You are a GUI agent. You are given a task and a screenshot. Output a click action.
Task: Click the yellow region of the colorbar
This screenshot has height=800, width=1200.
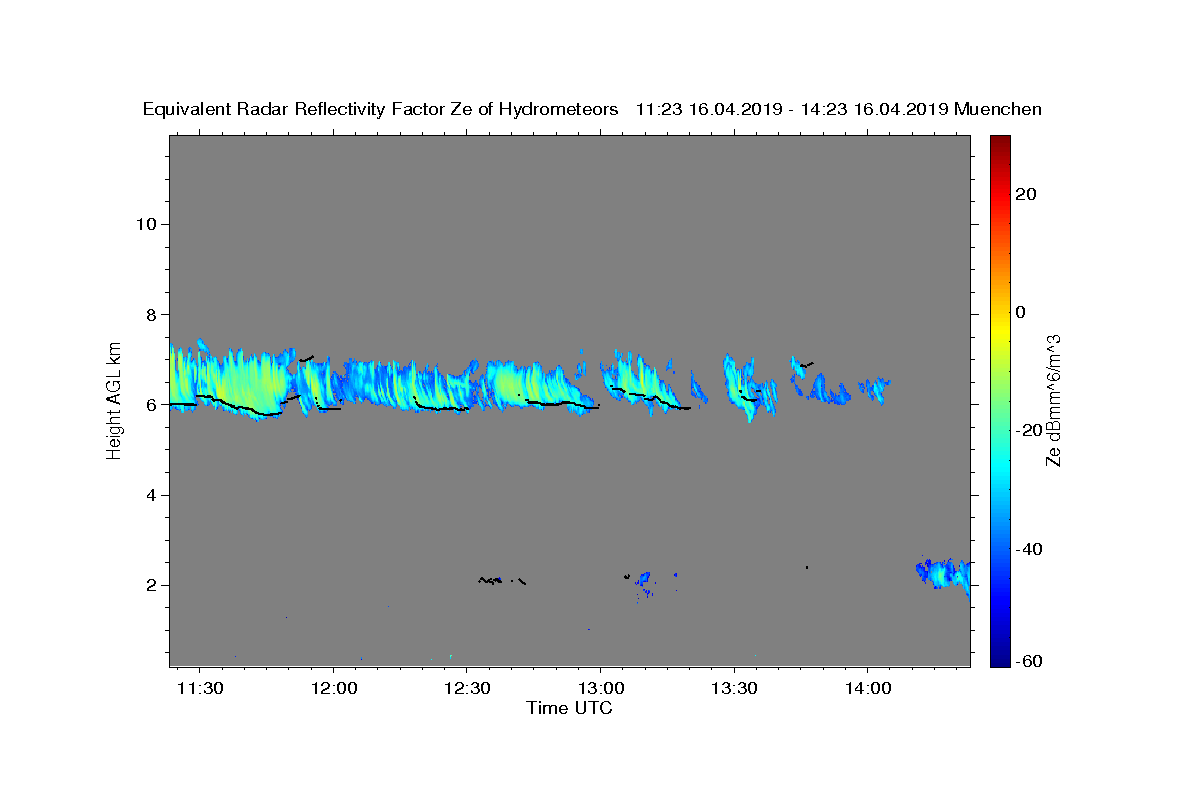999,330
